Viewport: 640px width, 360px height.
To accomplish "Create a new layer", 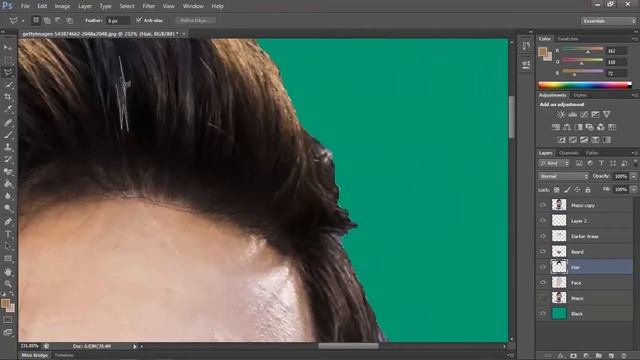I will tap(611, 356).
